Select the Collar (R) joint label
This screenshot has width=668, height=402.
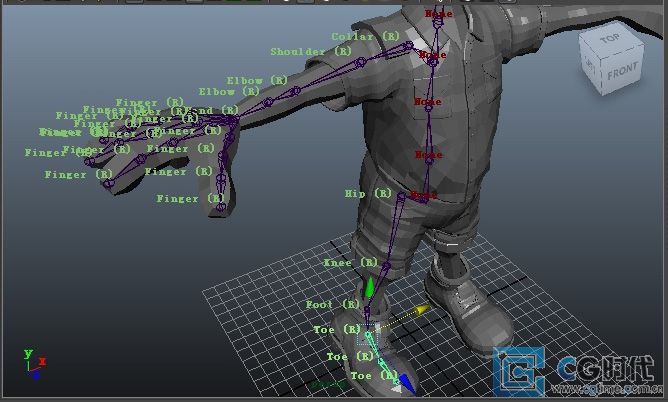pos(366,37)
